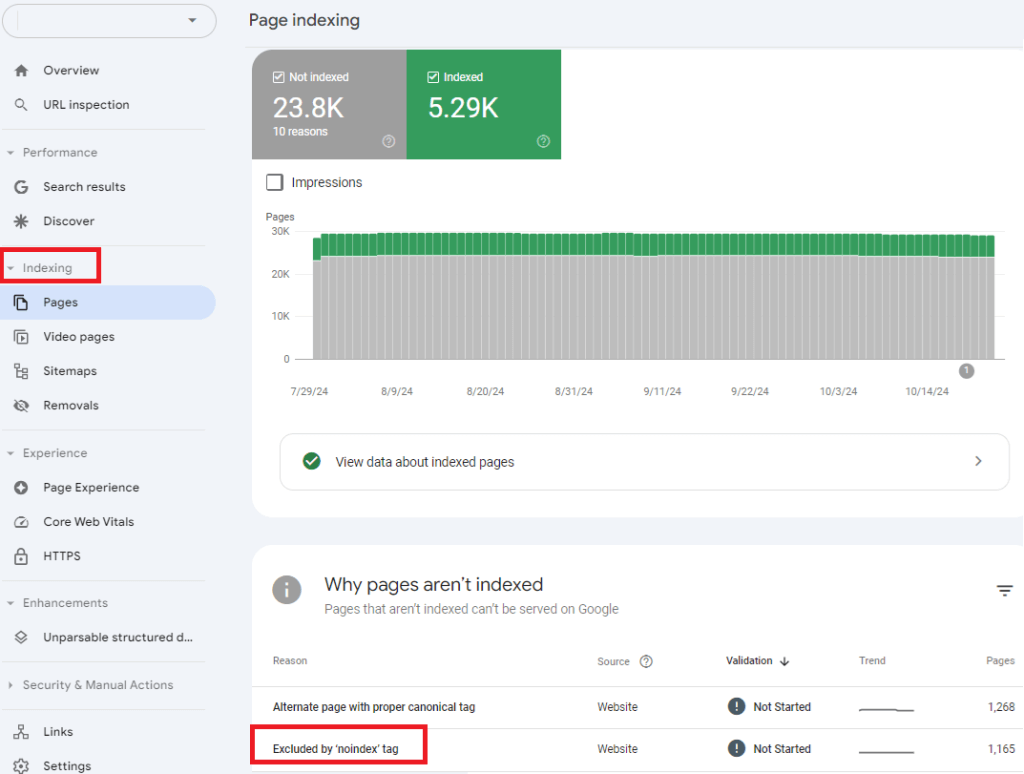Select the Overview home icon

20,70
